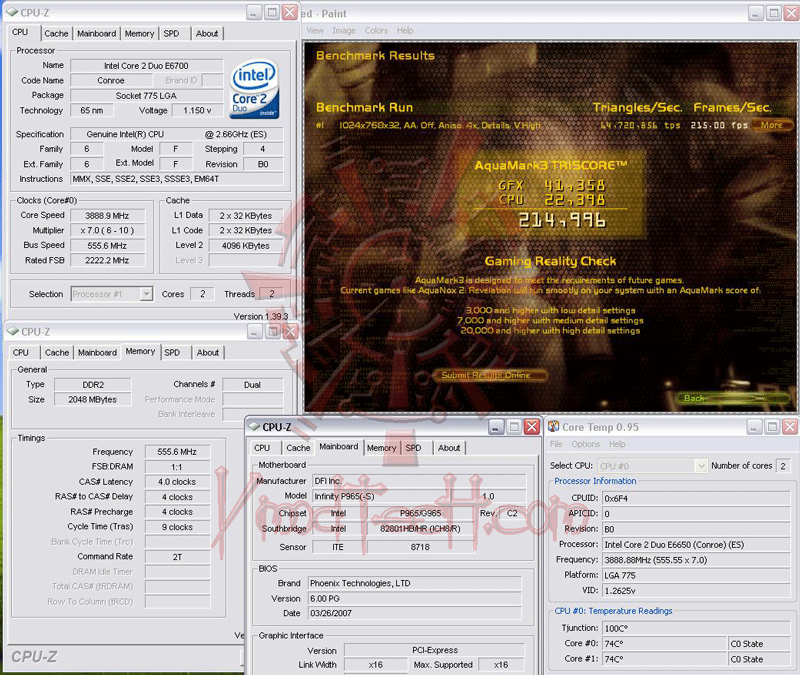Click the Core Temp window title icon
The image size is (800, 675).
point(554,427)
